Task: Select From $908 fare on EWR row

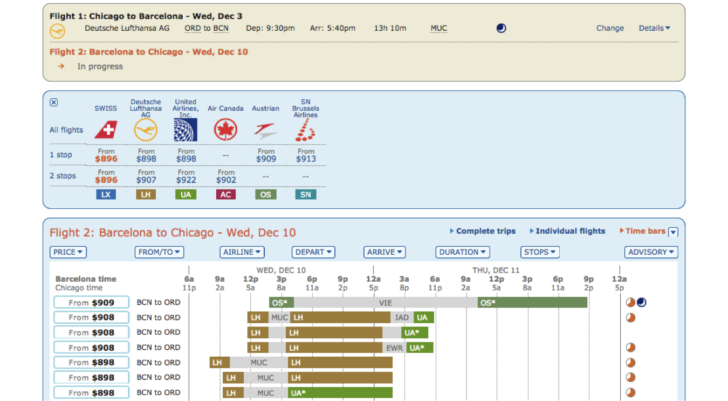Action: click(91, 347)
